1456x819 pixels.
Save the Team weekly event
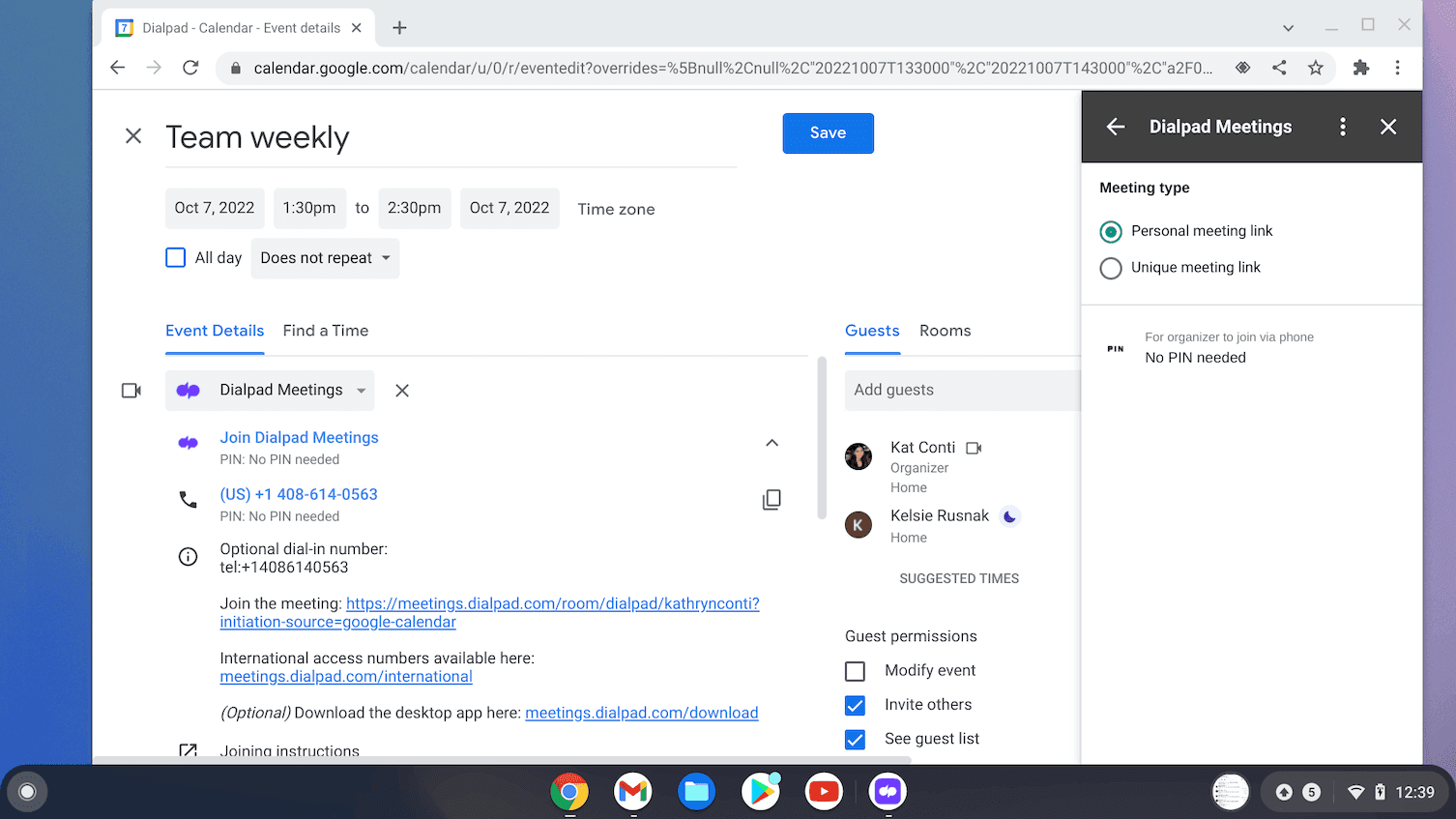[x=828, y=132]
